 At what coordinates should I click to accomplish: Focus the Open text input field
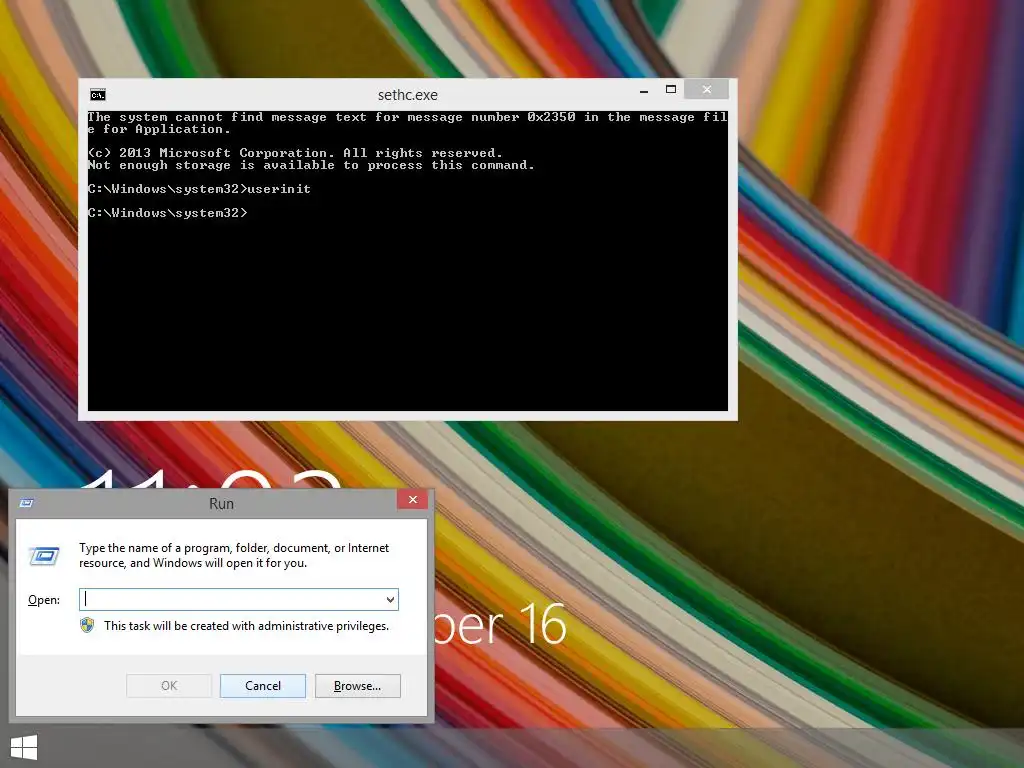238,600
